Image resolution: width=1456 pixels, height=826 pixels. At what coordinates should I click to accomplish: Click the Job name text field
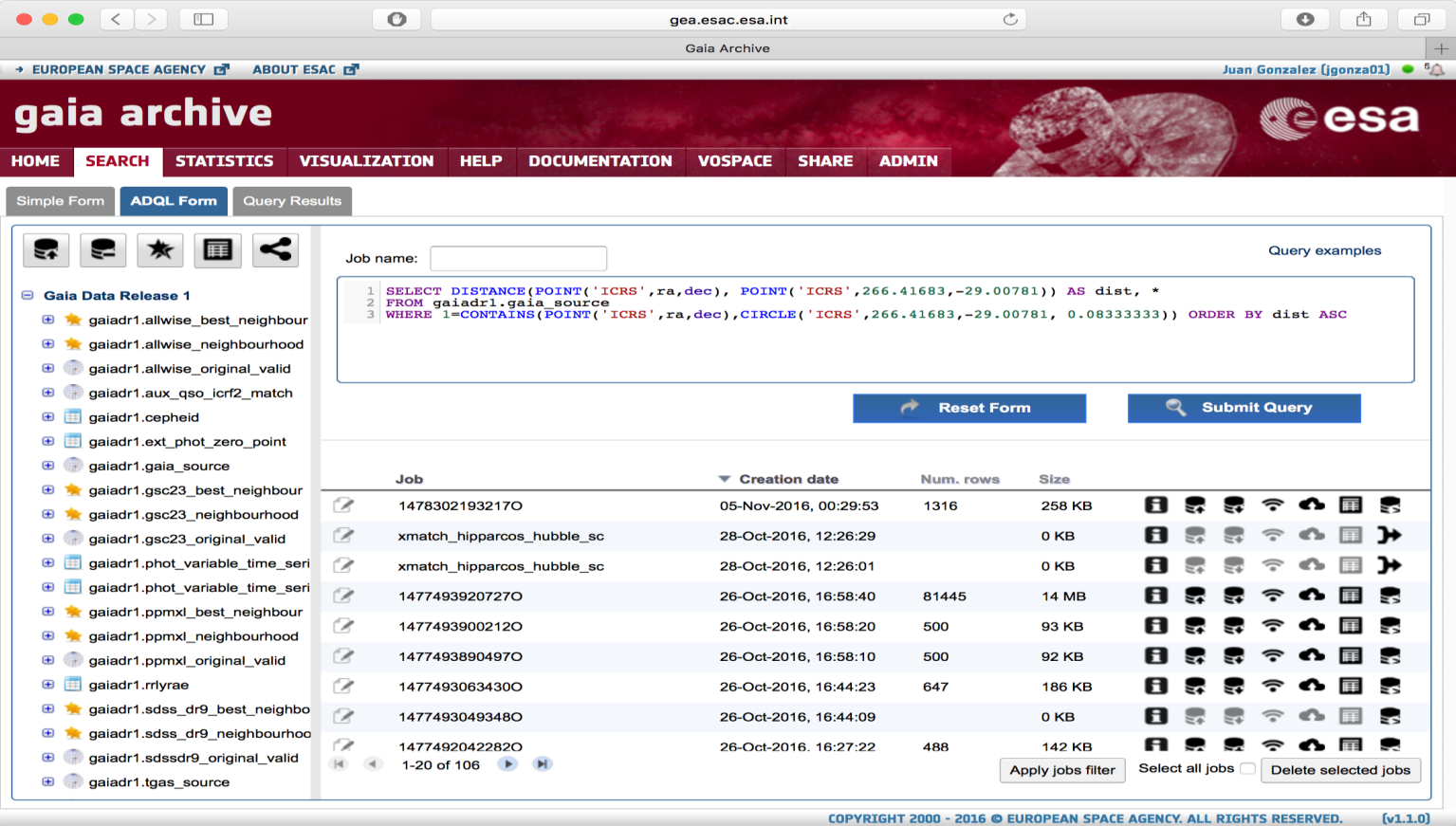(518, 258)
